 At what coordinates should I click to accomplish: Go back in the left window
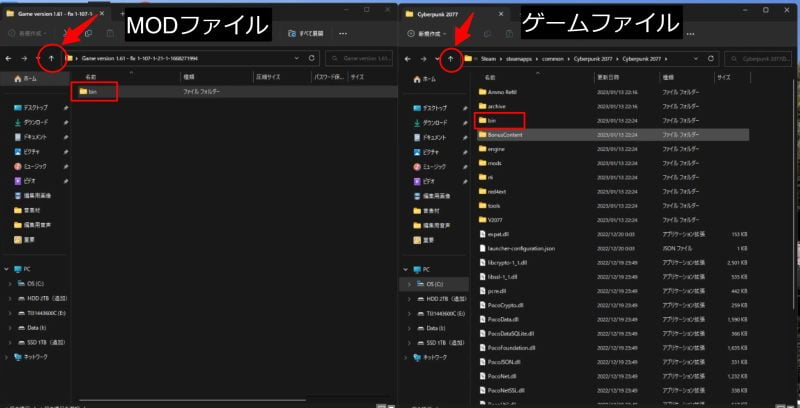[x=9, y=59]
